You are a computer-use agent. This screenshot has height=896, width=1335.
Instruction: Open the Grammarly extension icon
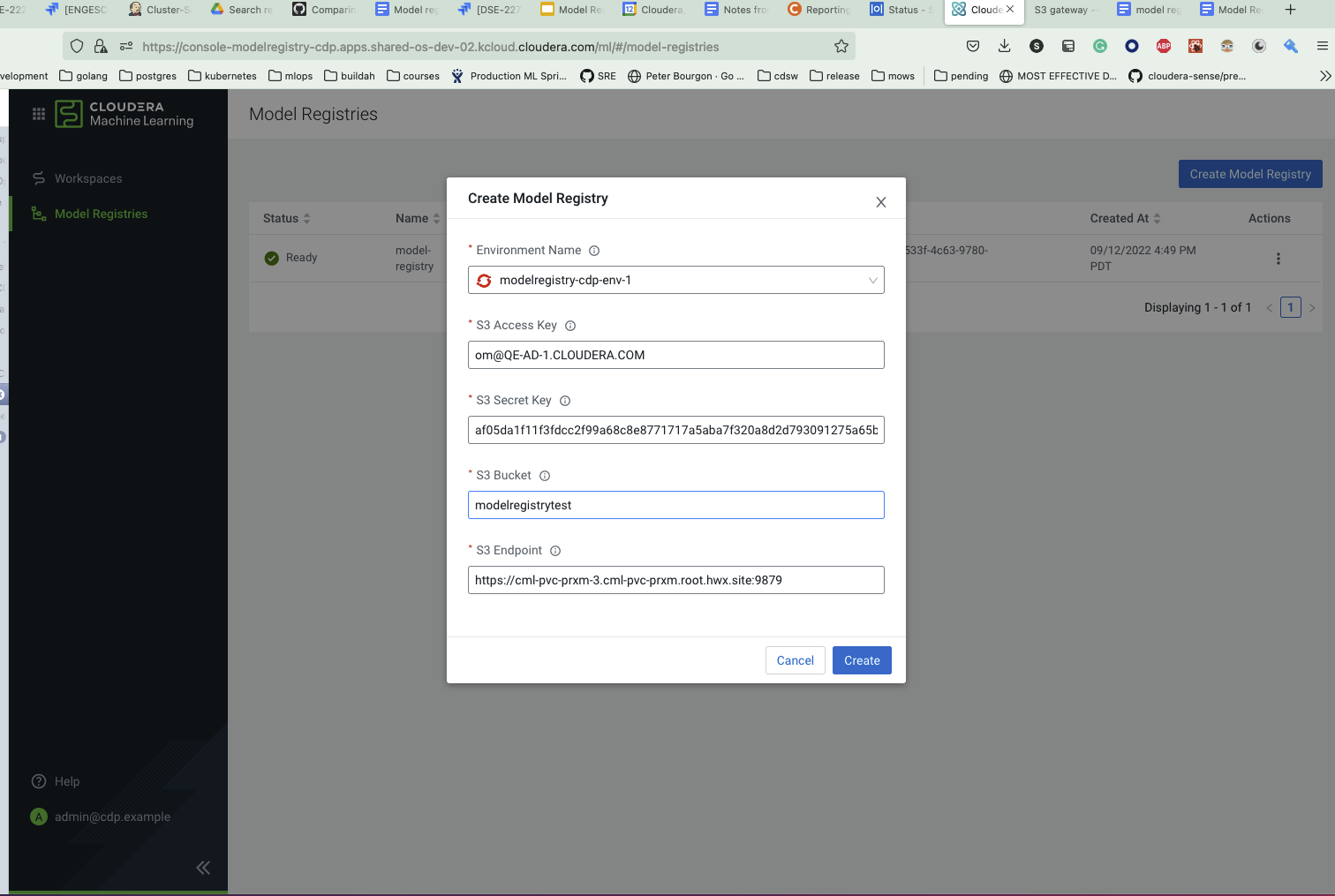pyautogui.click(x=1100, y=47)
